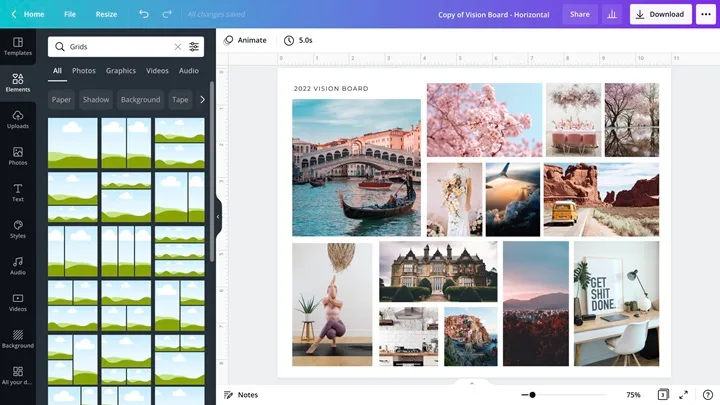This screenshot has height=405, width=720.
Task: Select the three vertical columns grid thumbnail
Action: (x=126, y=251)
